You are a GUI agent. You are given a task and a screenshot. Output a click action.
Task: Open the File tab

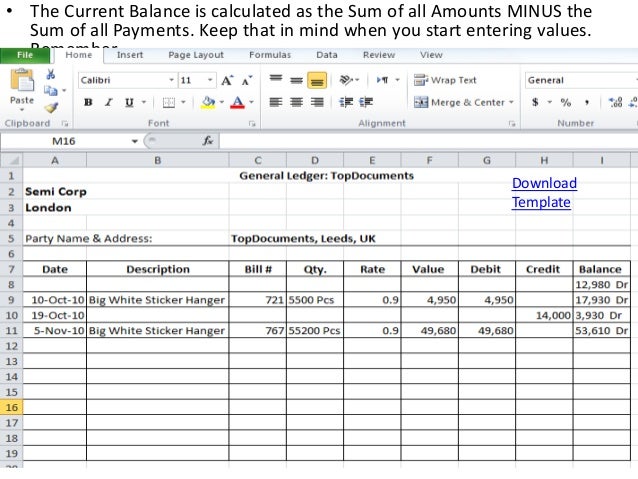click(x=25, y=55)
